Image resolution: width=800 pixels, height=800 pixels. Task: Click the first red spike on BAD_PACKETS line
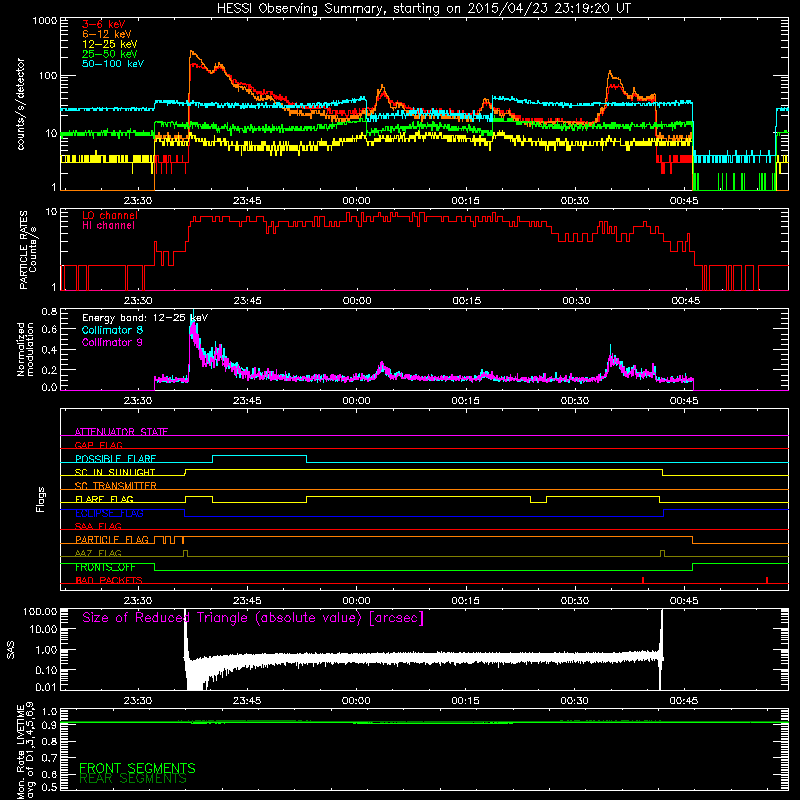[643, 580]
